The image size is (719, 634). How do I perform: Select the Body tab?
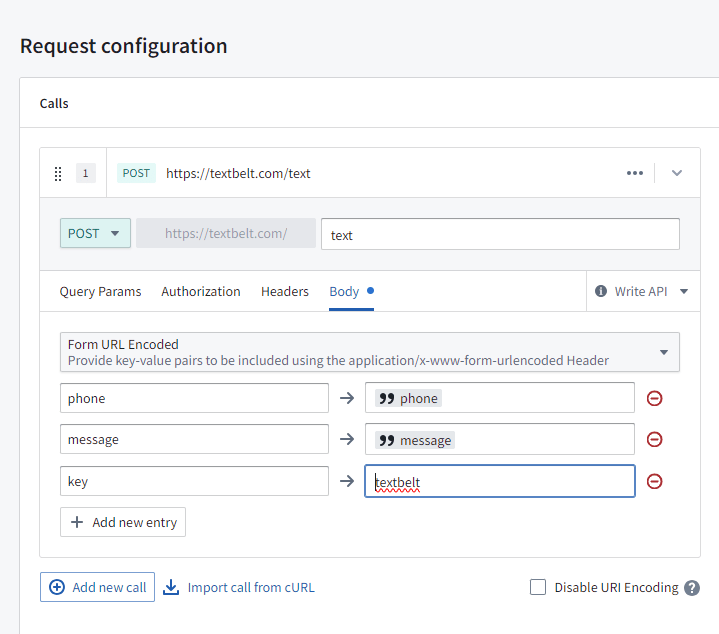pos(344,291)
